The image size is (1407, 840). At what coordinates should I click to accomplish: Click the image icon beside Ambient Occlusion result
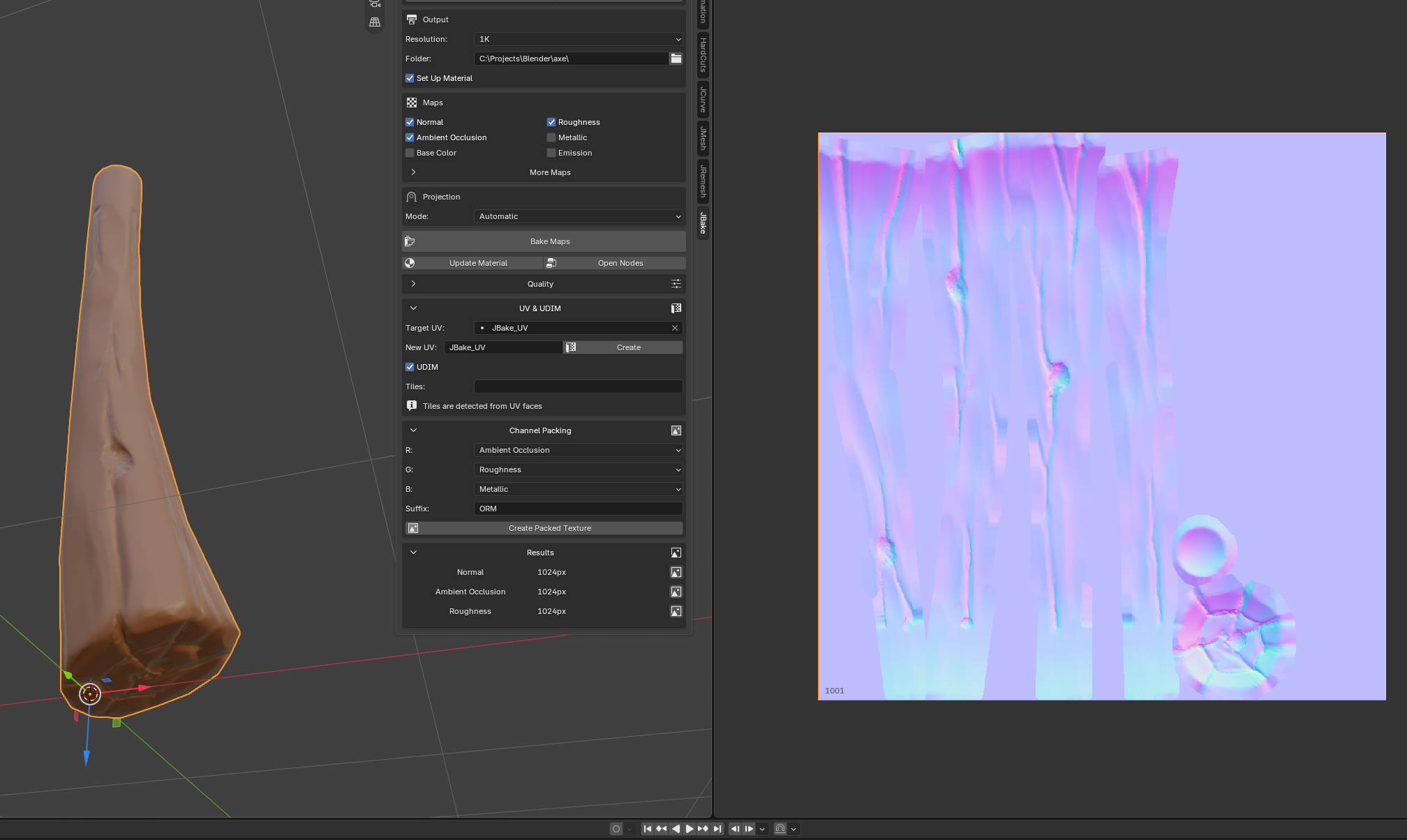click(x=676, y=592)
